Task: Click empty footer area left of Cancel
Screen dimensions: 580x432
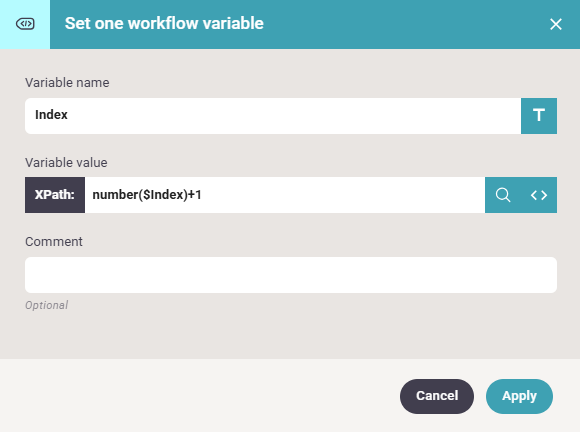Action: [200, 396]
